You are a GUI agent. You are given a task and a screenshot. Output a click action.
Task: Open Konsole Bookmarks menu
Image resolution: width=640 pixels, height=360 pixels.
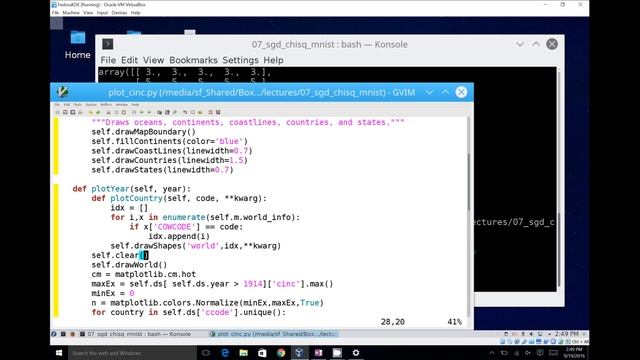[193, 60]
